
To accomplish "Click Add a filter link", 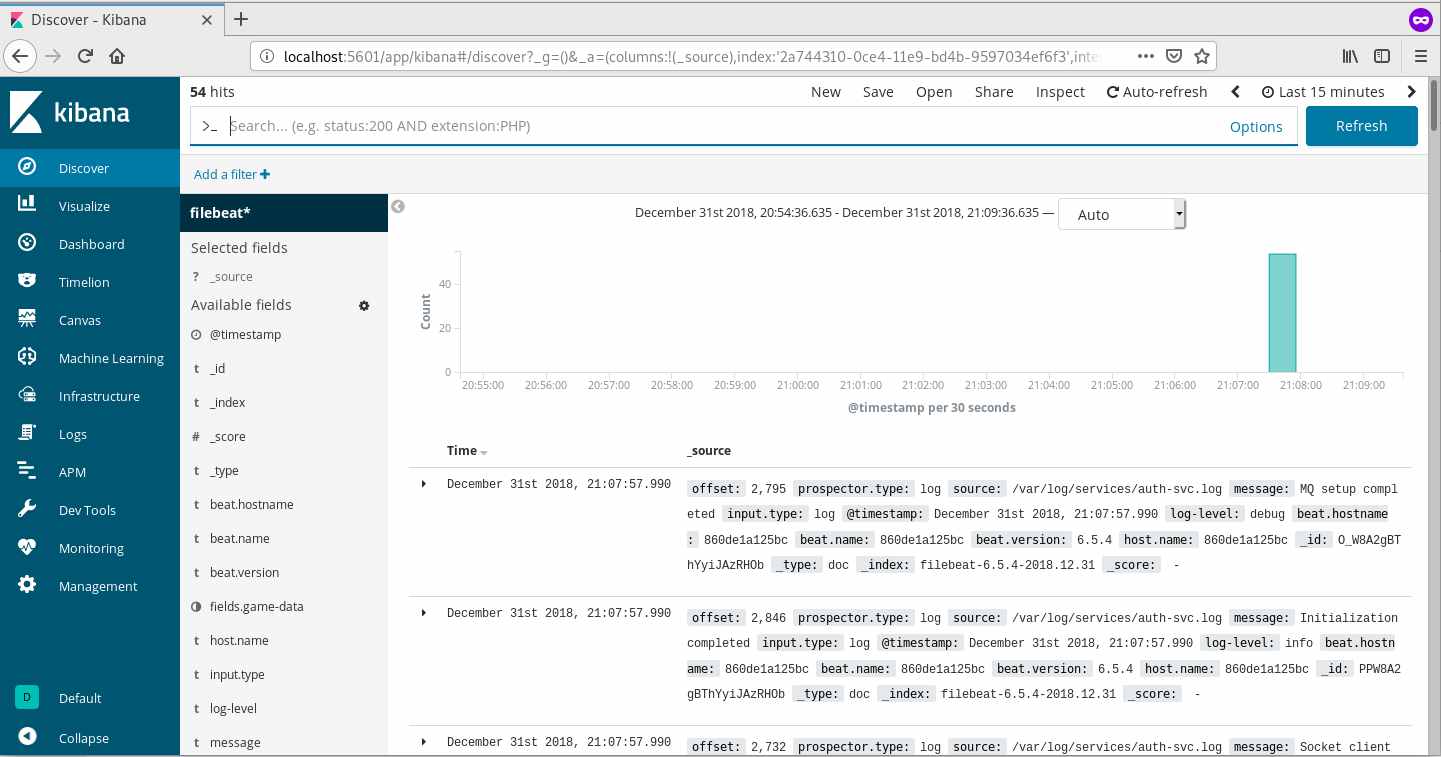I will (232, 175).
